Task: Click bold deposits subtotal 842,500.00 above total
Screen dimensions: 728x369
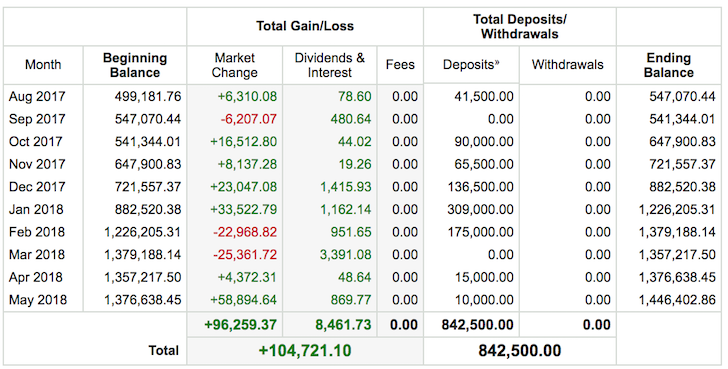Action: pyautogui.click(x=477, y=325)
